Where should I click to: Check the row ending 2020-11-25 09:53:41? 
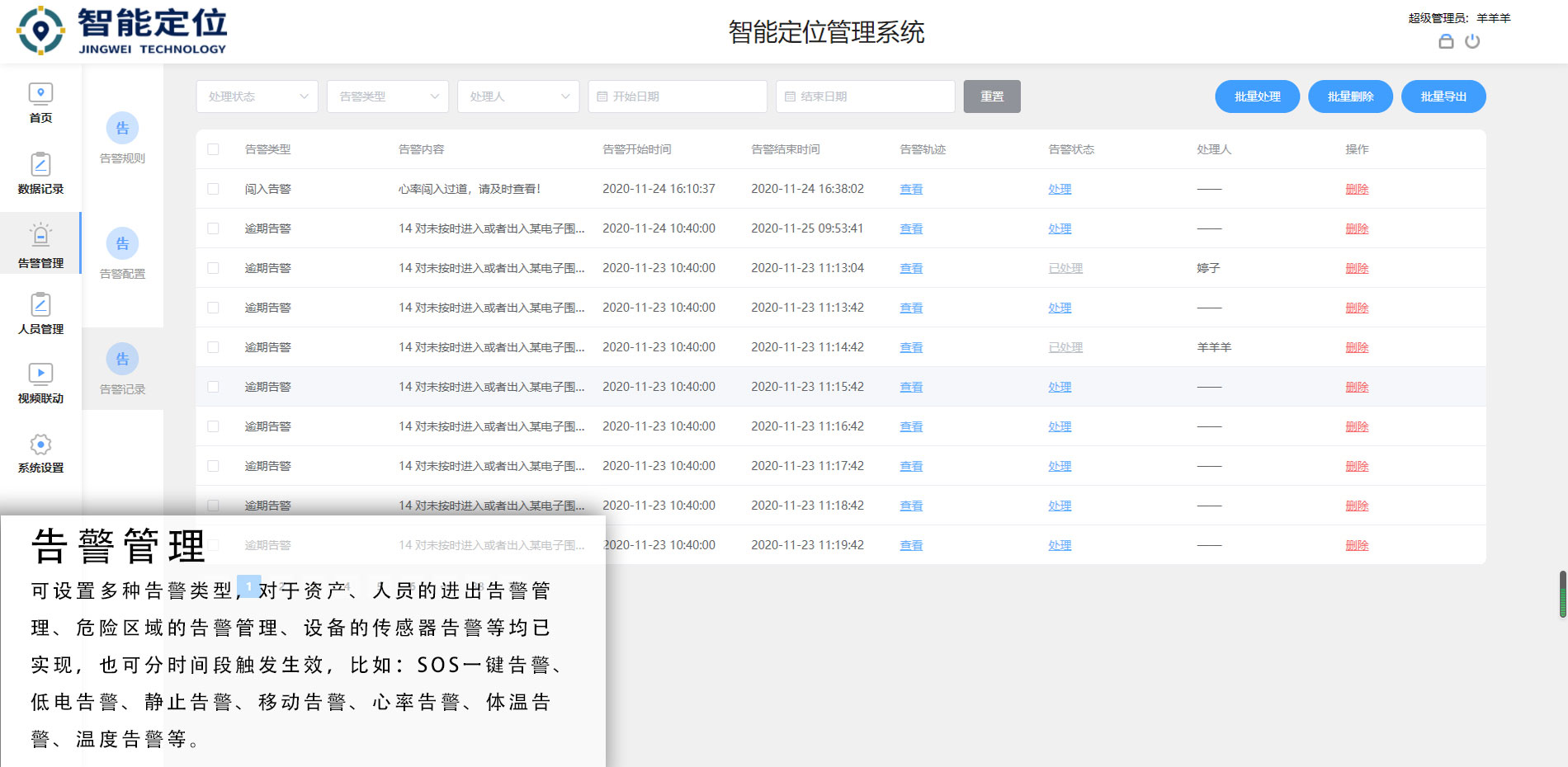pos(213,228)
